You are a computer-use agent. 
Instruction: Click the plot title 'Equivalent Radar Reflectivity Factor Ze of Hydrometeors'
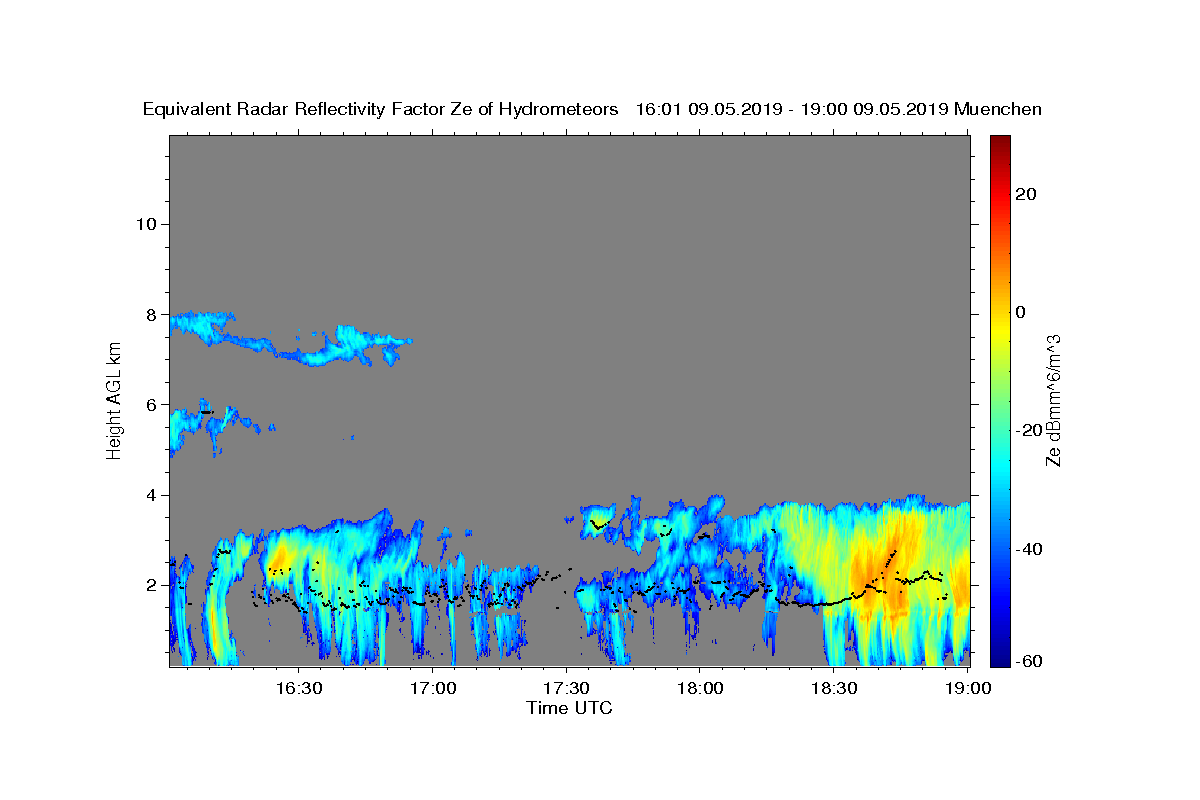(x=381, y=109)
